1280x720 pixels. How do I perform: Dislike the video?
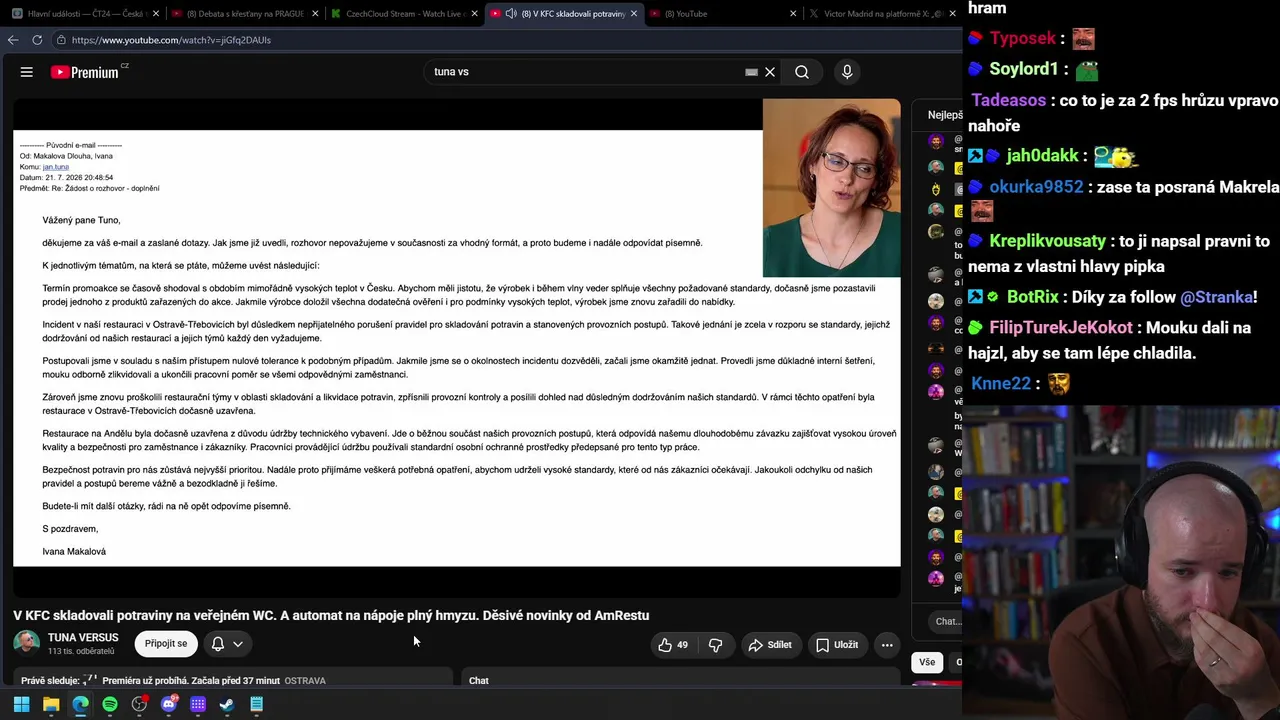tap(715, 645)
